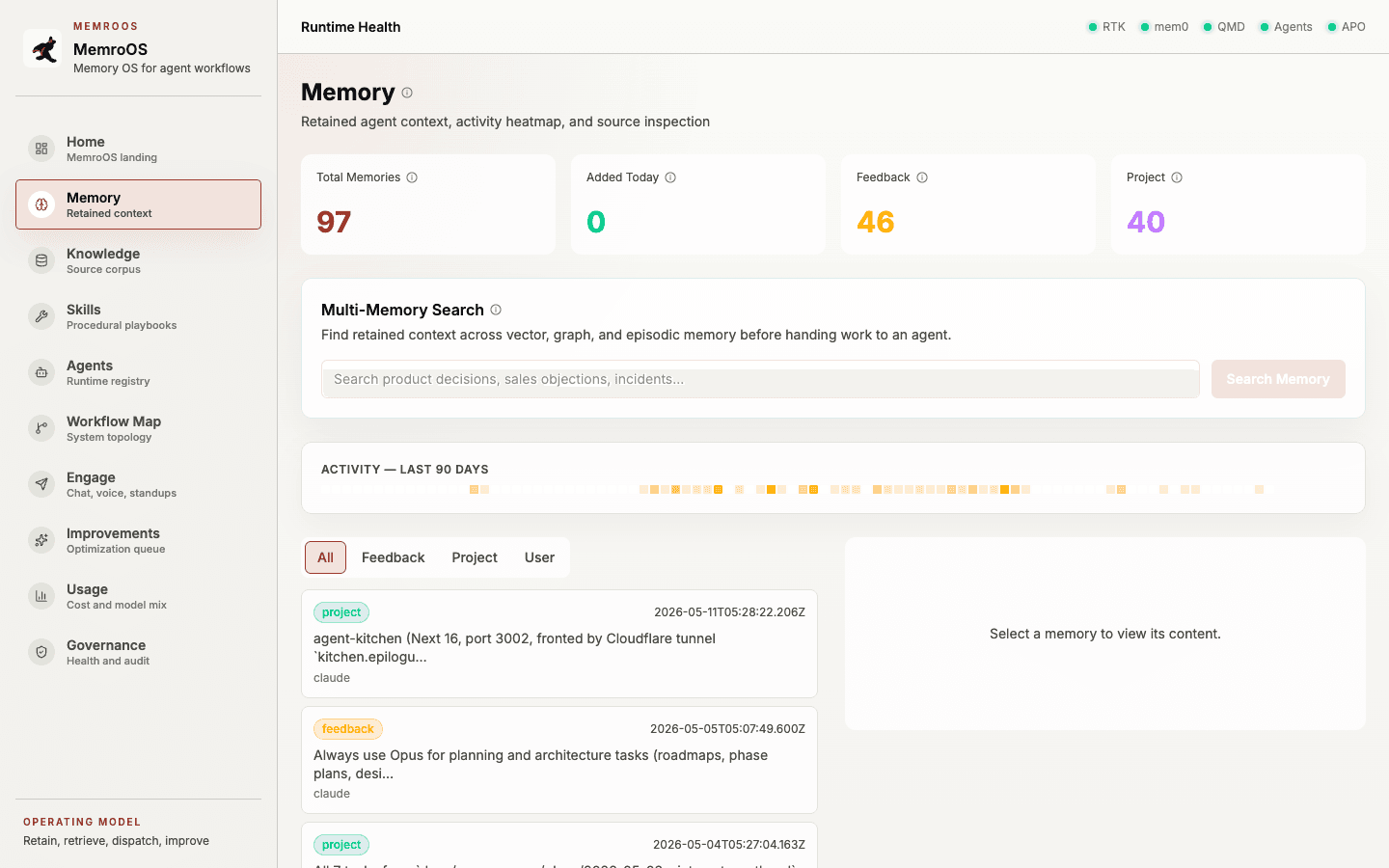The image size is (1389, 868).
Task: Click the APO green status dot
Action: pyautogui.click(x=1332, y=27)
